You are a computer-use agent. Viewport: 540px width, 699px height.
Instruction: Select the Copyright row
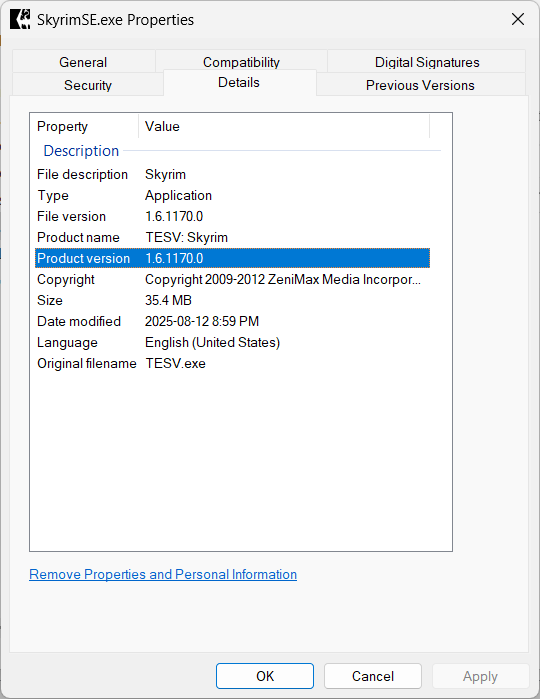(232, 280)
